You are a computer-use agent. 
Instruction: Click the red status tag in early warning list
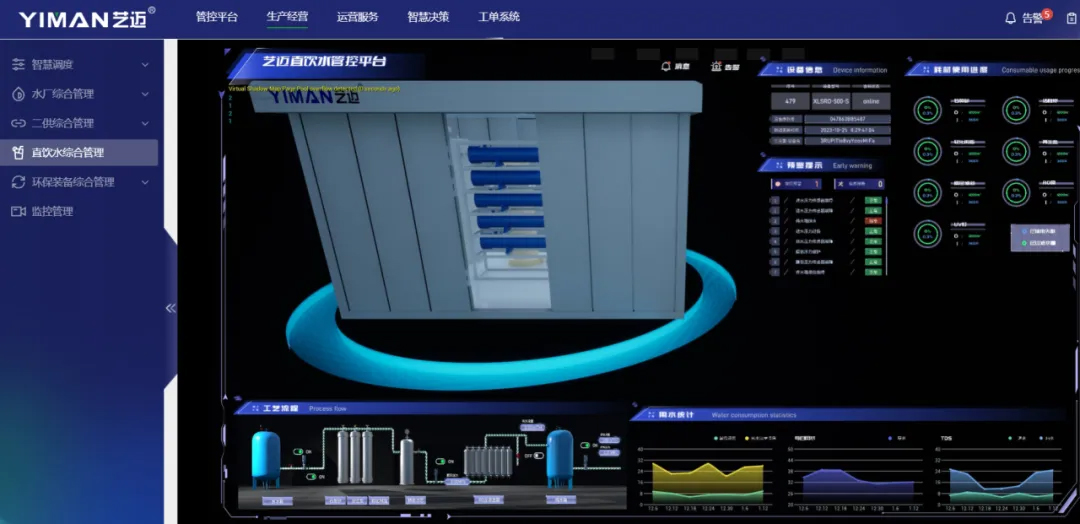[872, 220]
